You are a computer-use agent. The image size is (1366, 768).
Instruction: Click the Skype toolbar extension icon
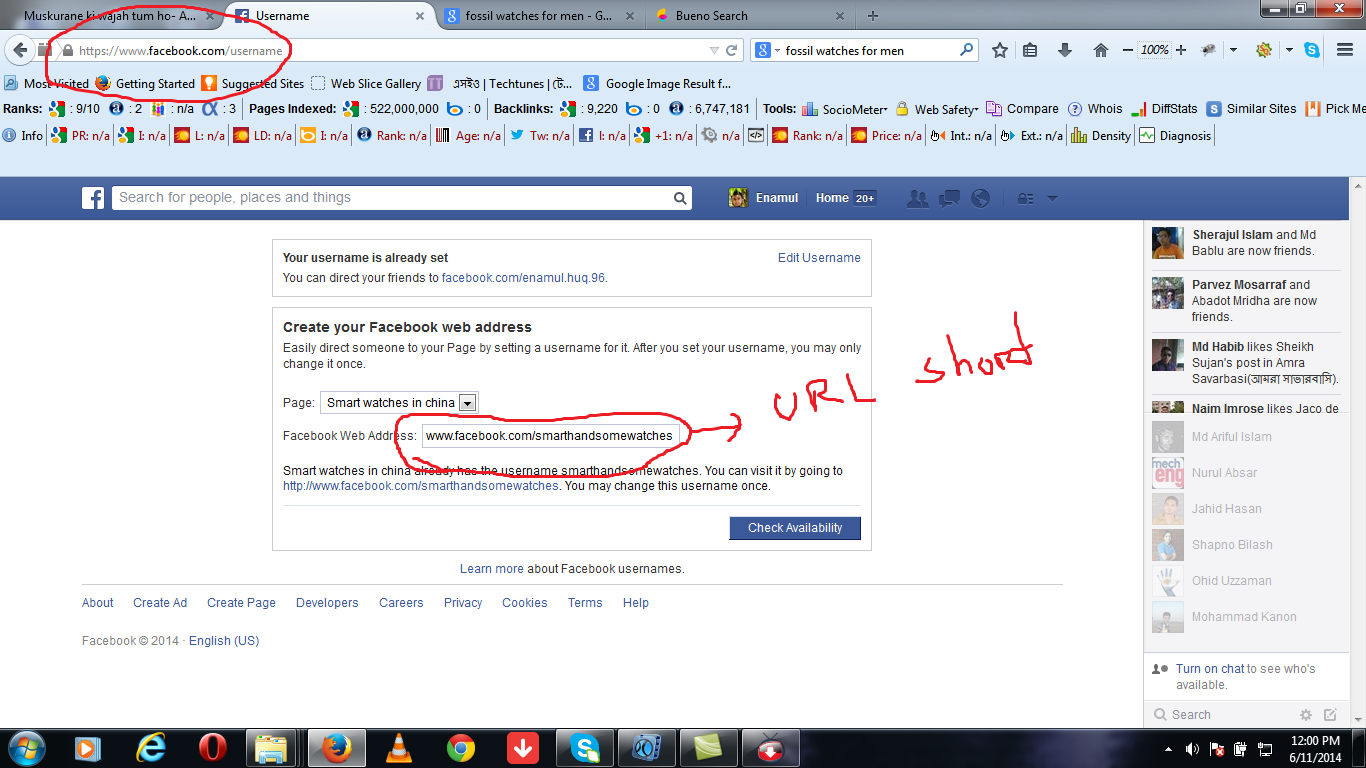1312,50
